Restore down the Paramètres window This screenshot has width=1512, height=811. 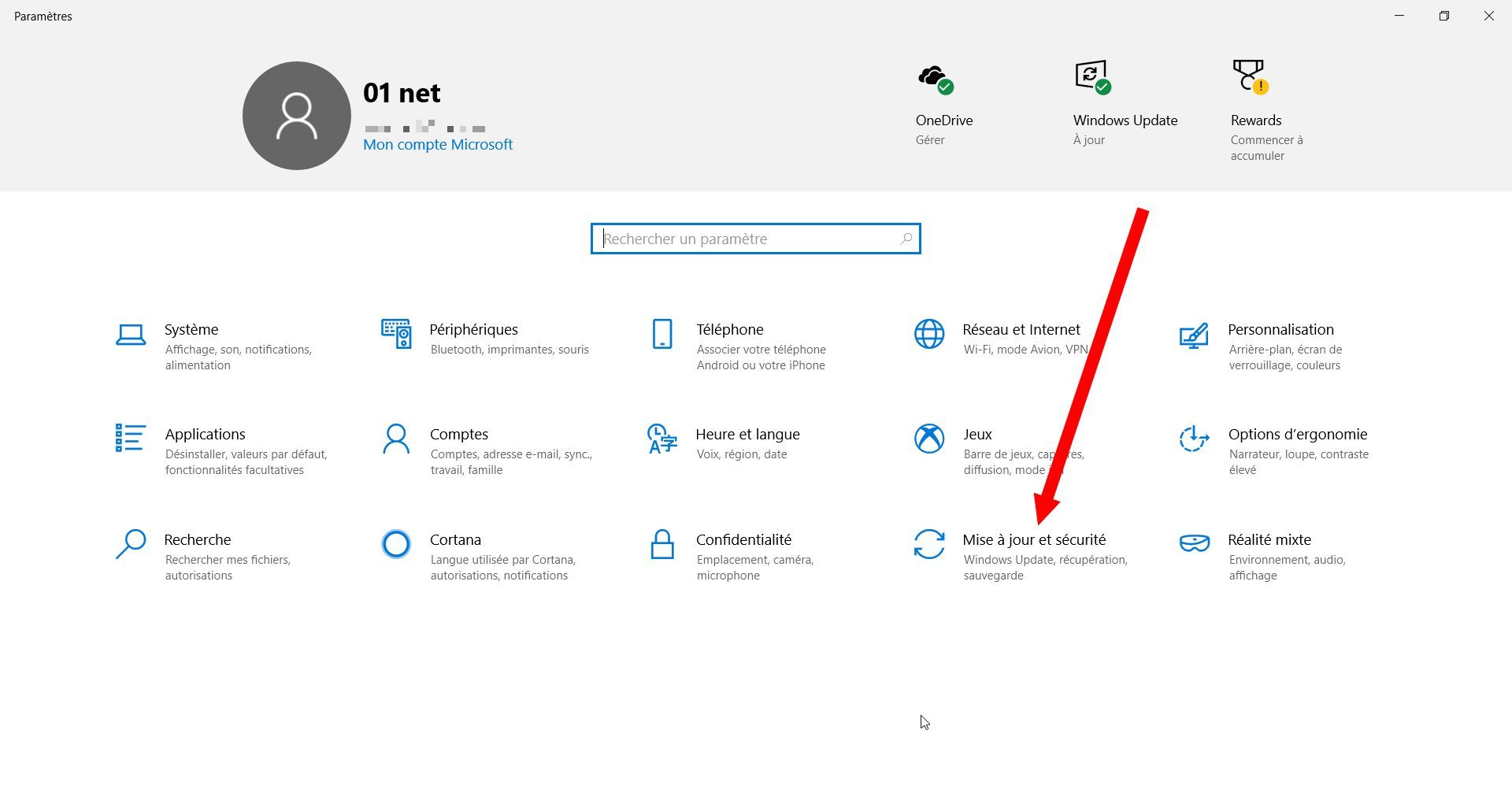coord(1444,16)
